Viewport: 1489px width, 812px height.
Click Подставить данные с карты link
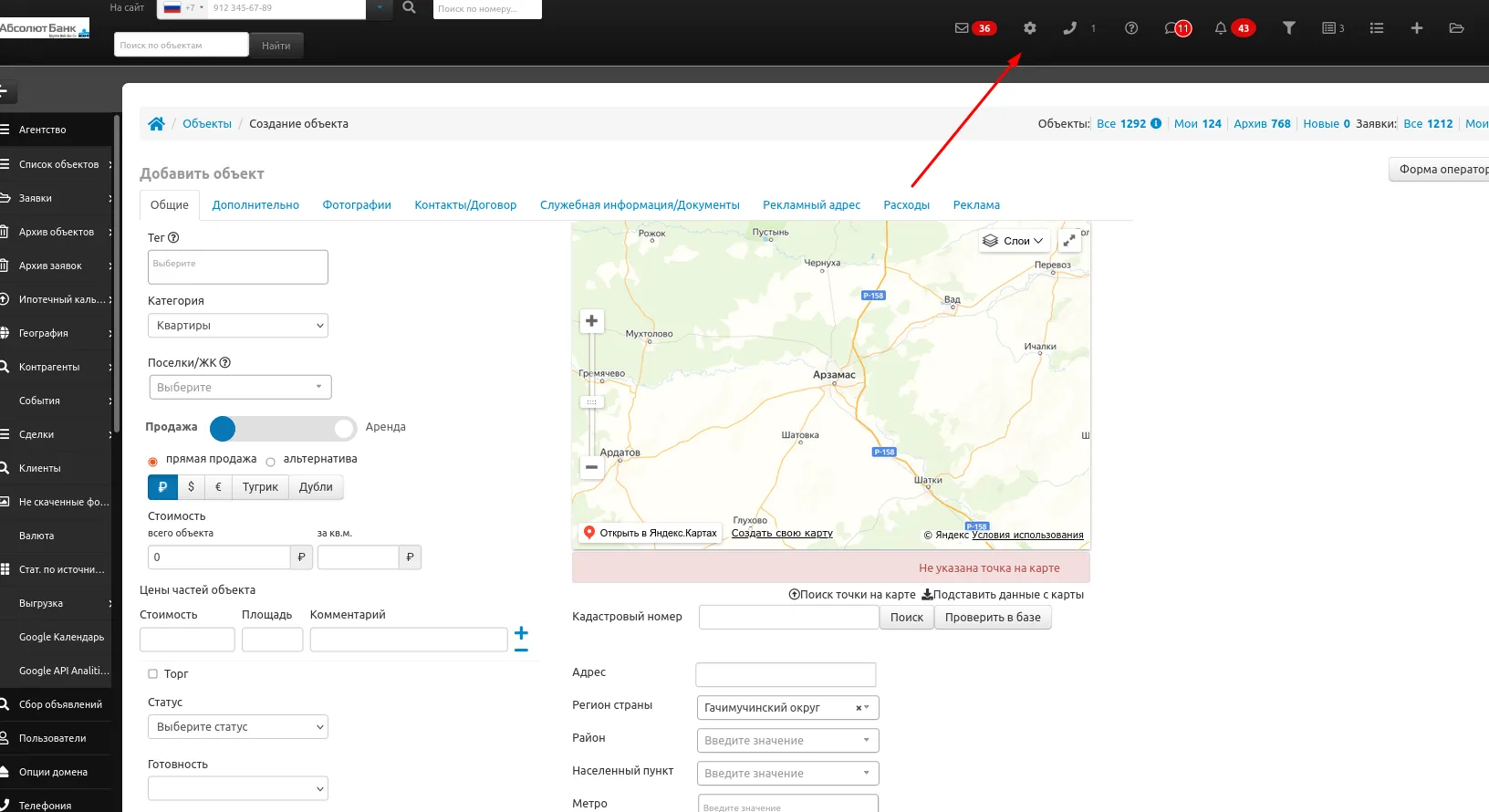pyautogui.click(x=1003, y=595)
